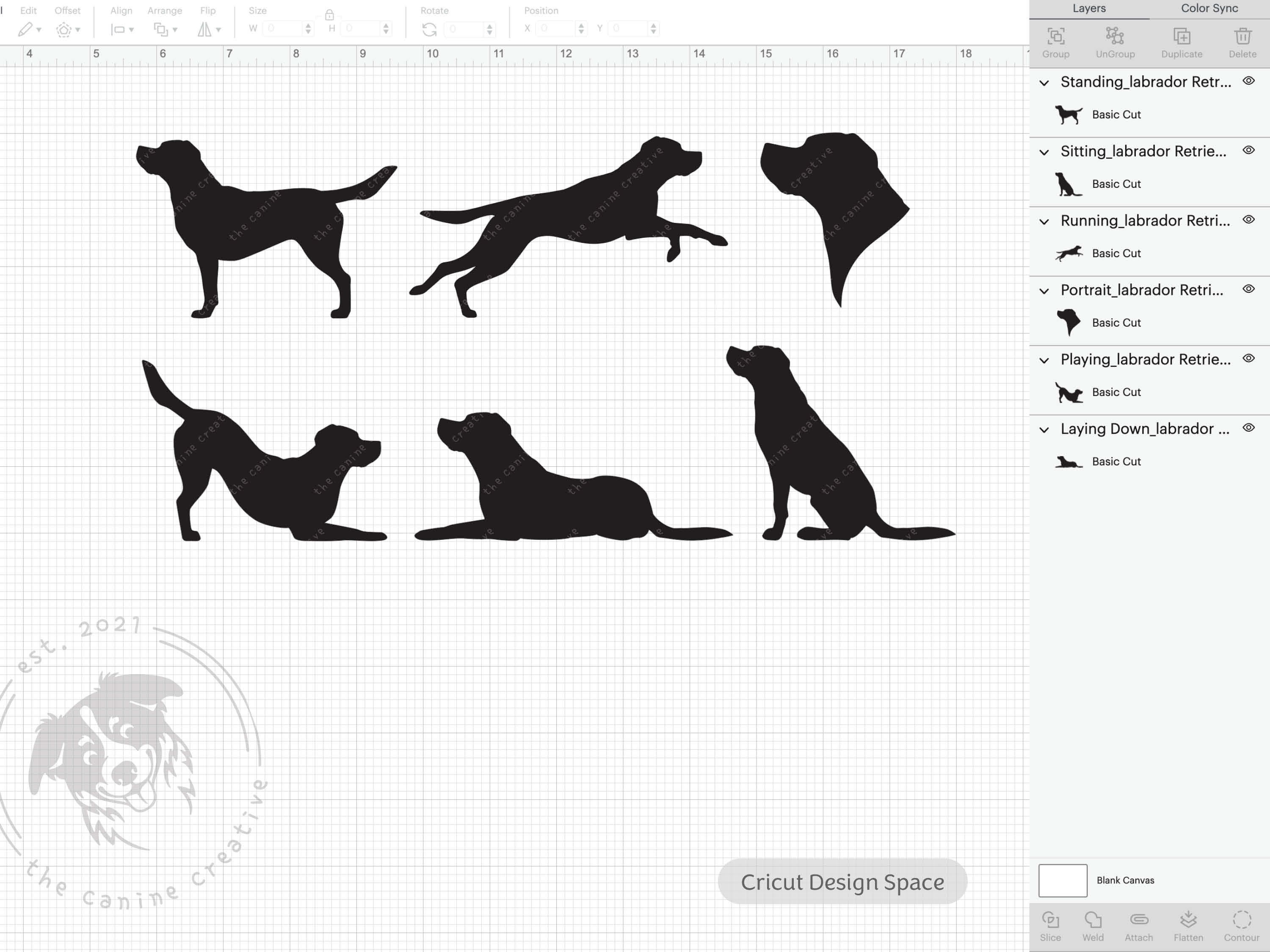Open the Flip tool
This screenshot has height=952, width=1270.
(204, 29)
